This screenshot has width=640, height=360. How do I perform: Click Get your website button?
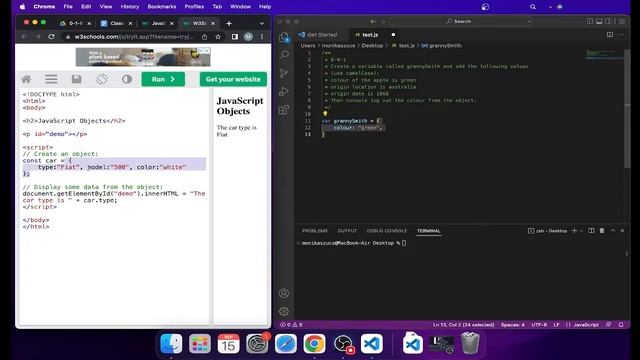point(233,79)
